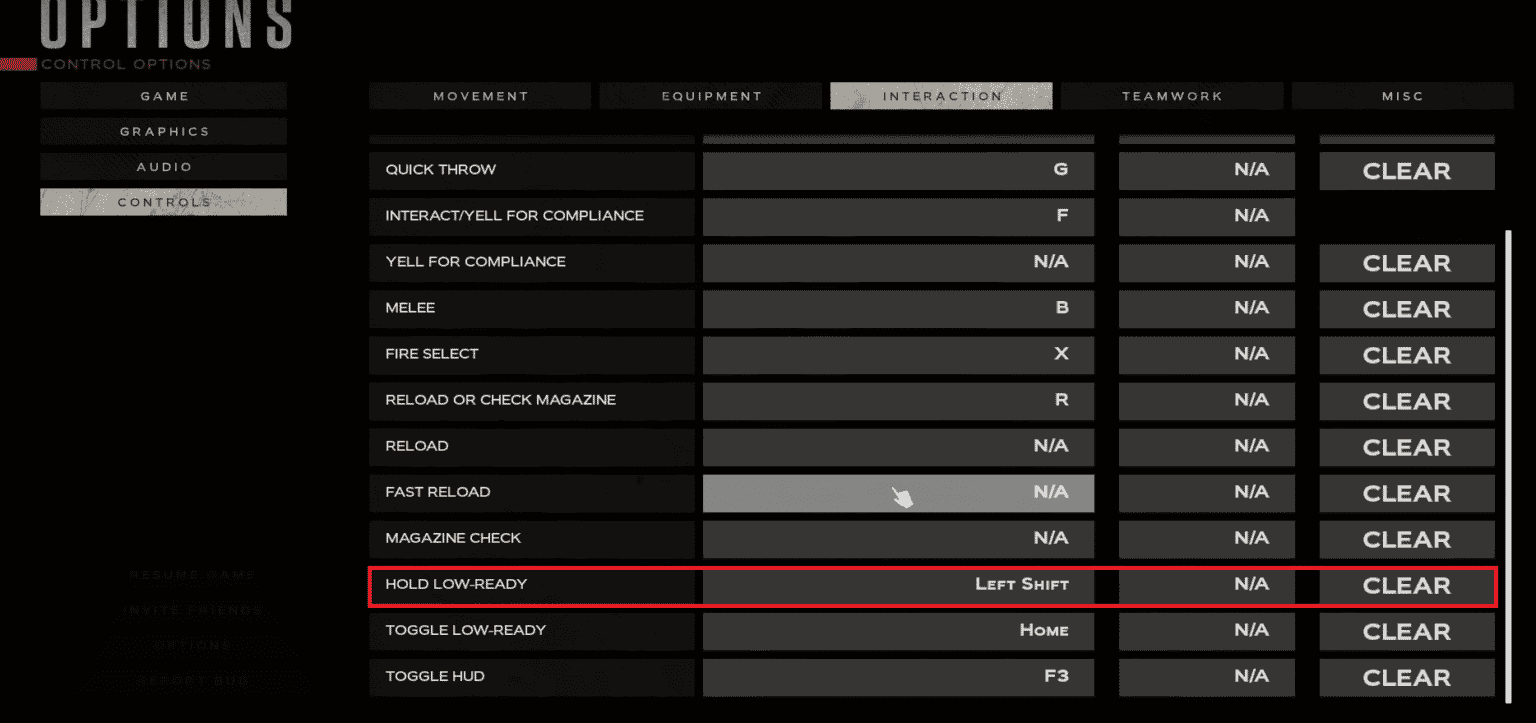This screenshot has height=723, width=1536.
Task: Open the Equipment controls tab
Action: coord(711,96)
